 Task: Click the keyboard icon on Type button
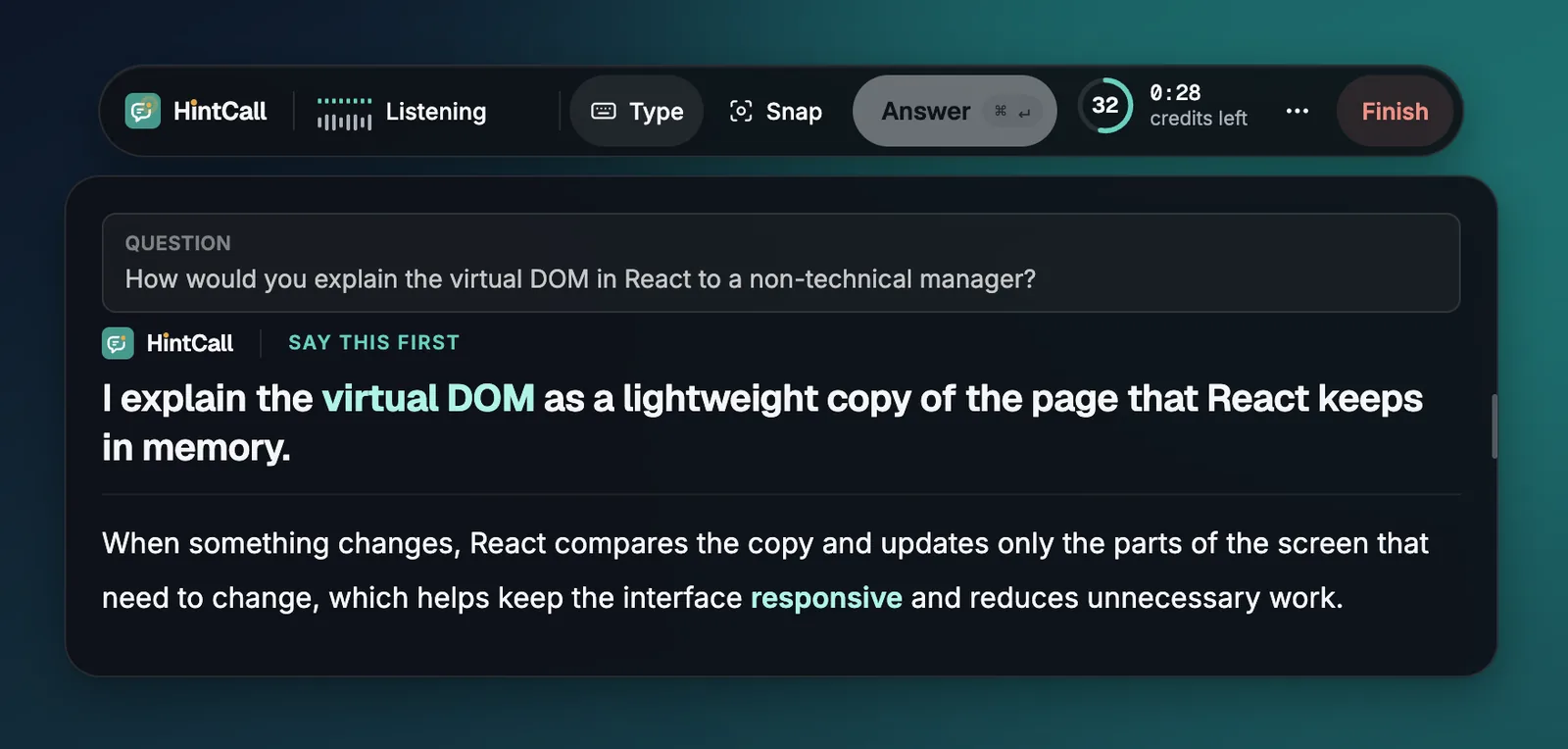click(x=604, y=111)
